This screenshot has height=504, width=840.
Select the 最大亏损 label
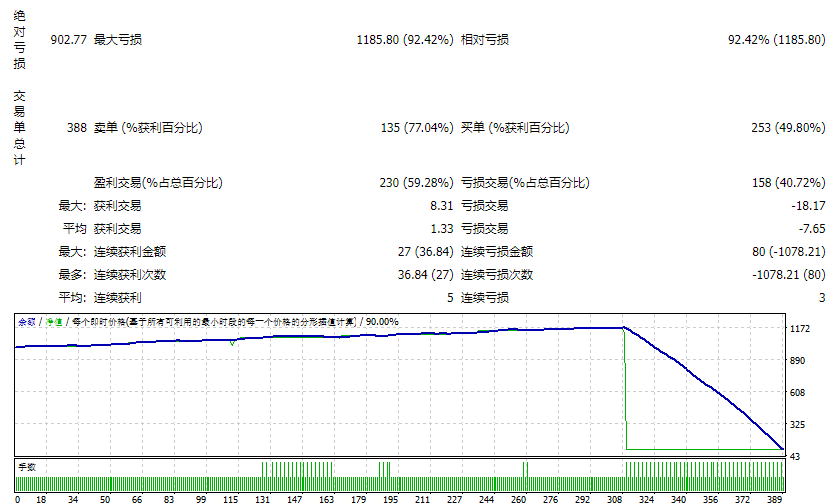point(117,40)
